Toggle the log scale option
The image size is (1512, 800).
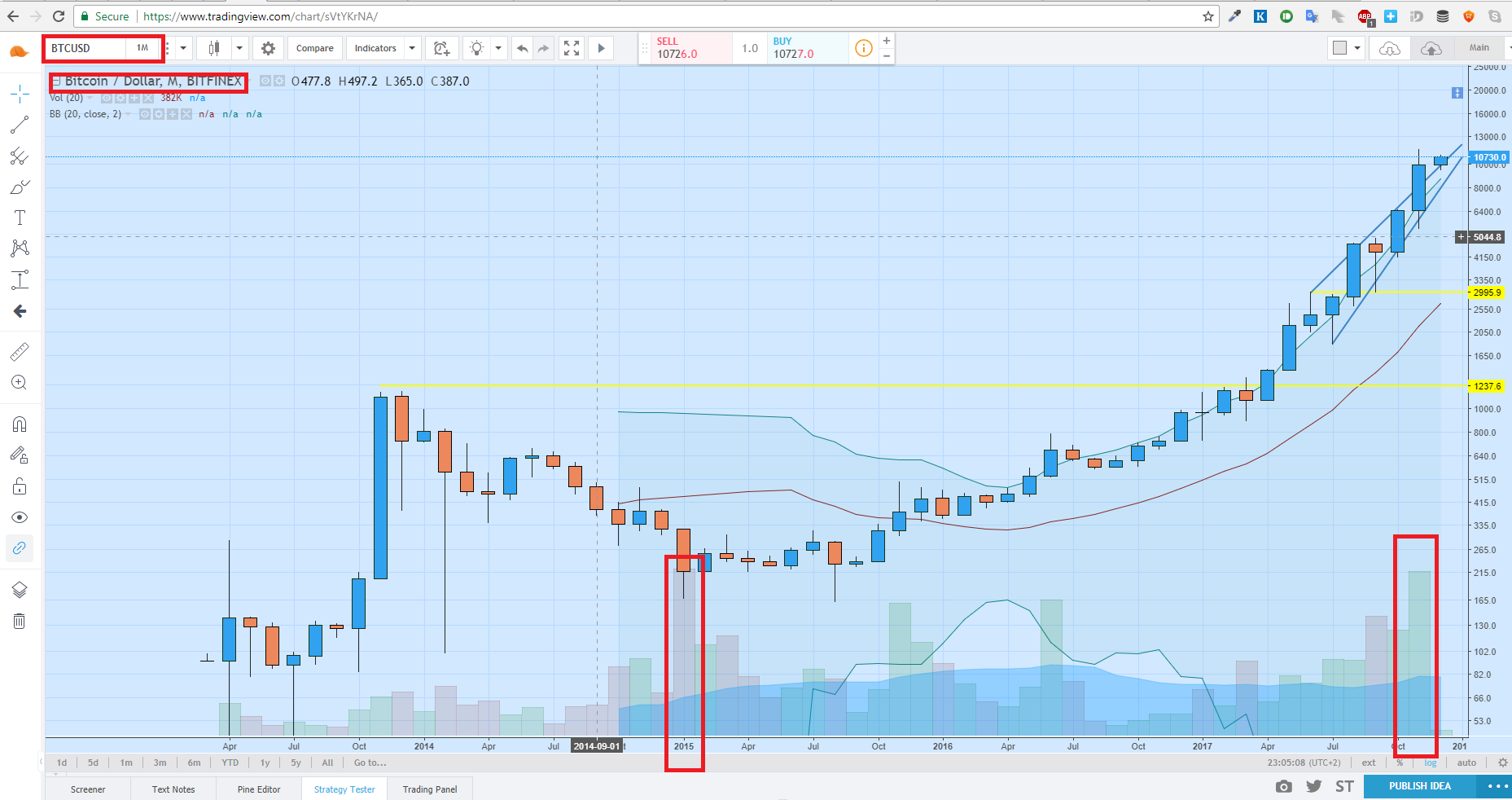(x=1431, y=763)
